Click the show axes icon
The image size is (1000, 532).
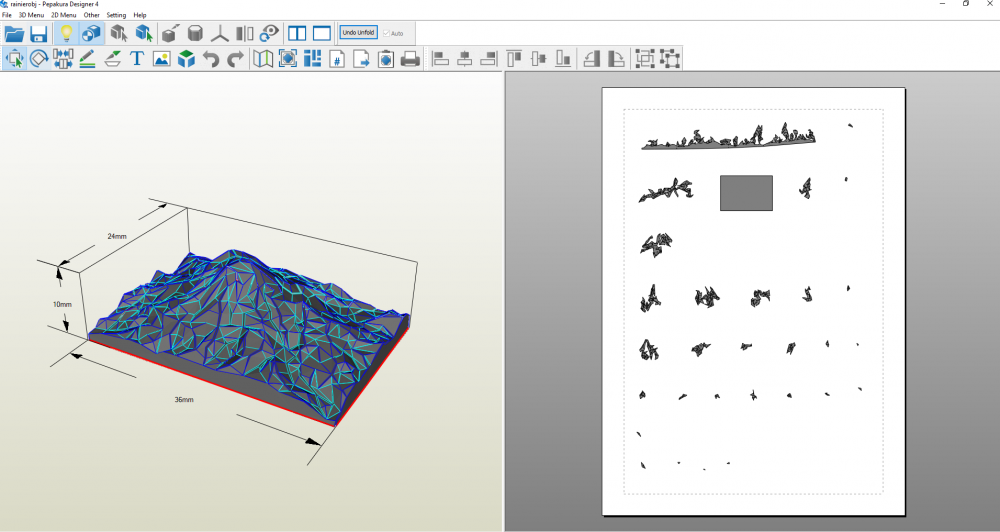point(220,34)
